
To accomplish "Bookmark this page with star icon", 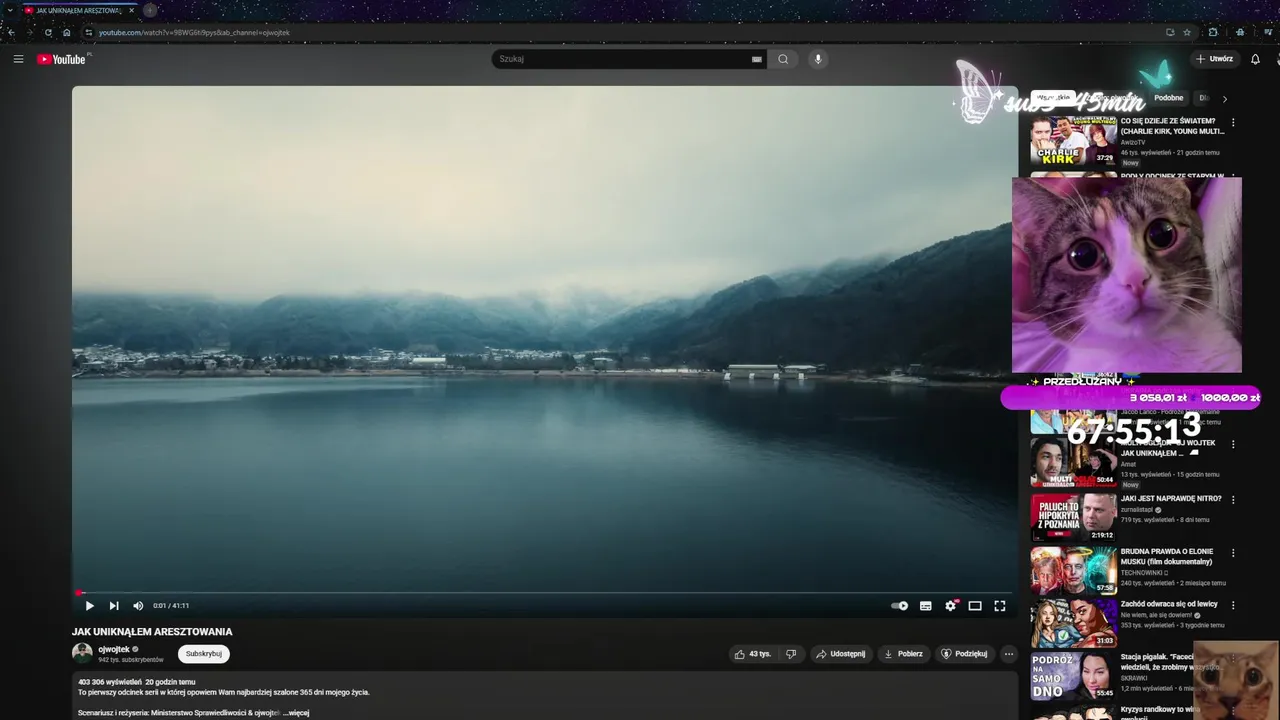I will (1187, 32).
